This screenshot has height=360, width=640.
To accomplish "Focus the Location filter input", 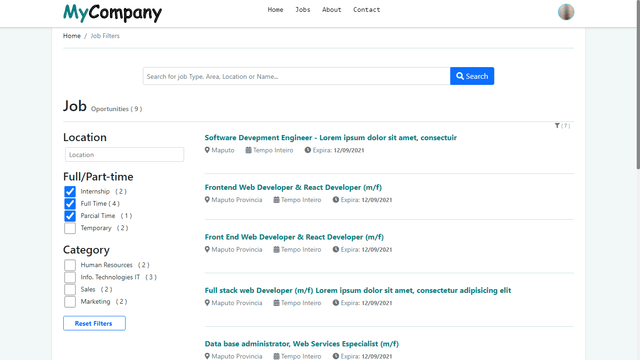I will click(x=124, y=155).
